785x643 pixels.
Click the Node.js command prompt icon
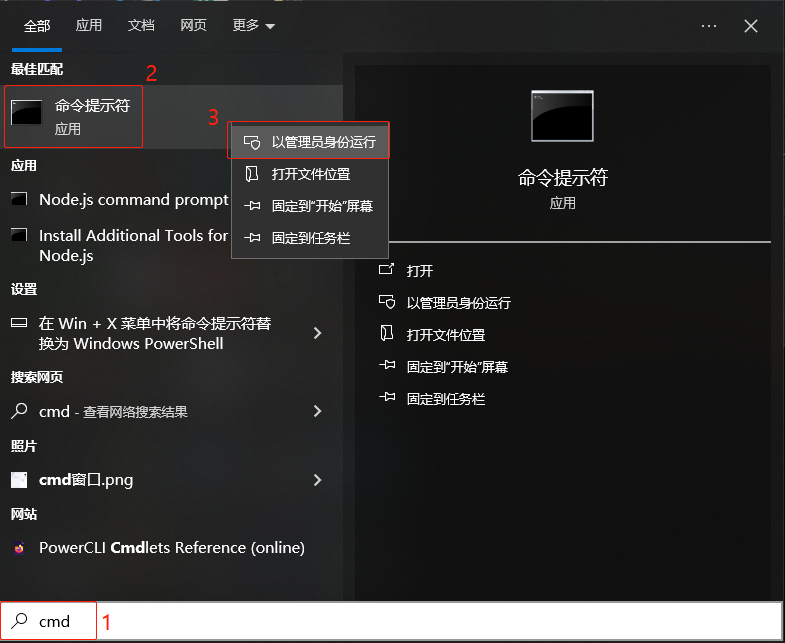[x=19, y=200]
